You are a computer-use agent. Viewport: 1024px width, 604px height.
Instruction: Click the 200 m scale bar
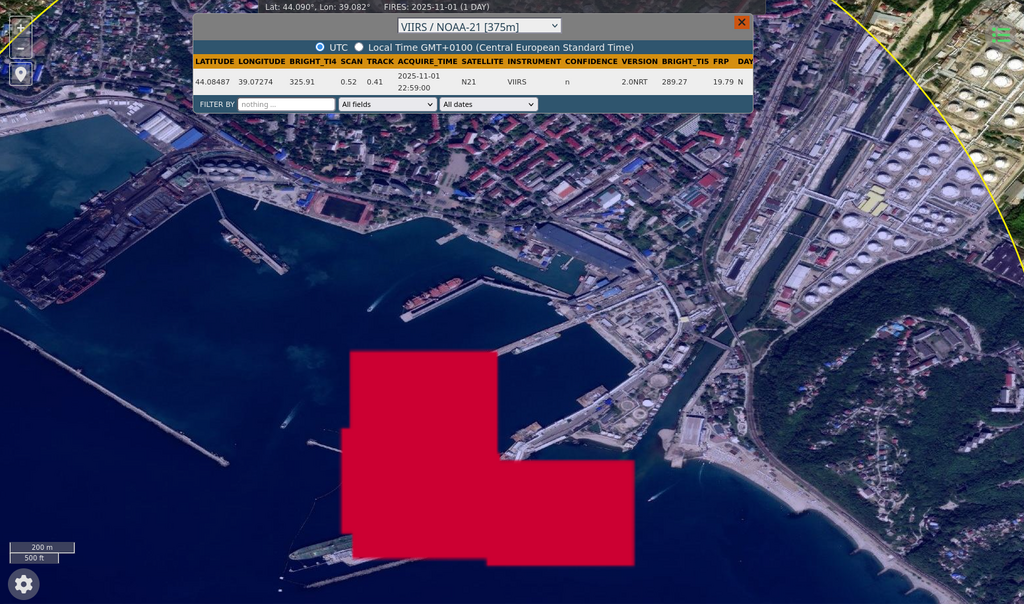click(42, 547)
